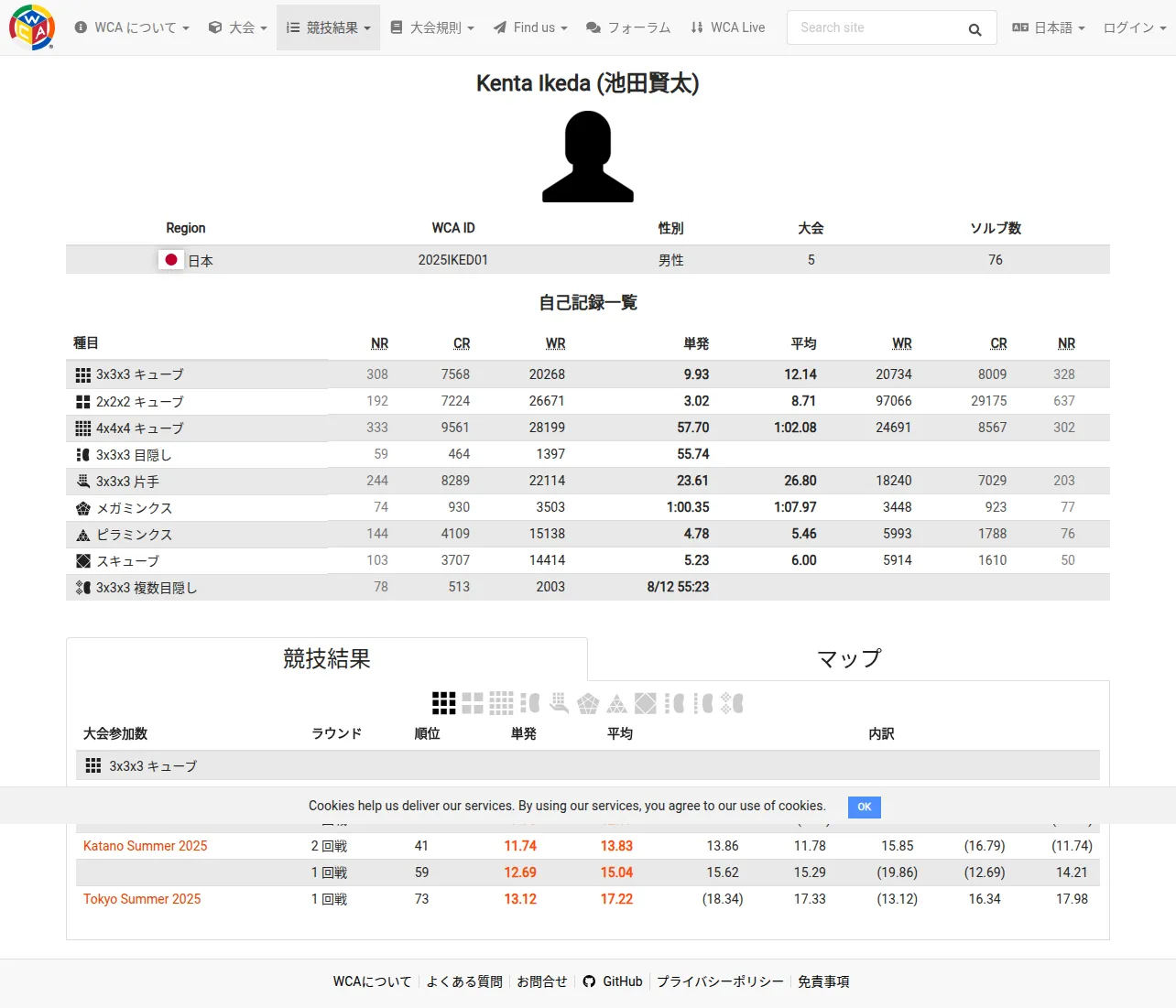Open the Find us dropdown menu
The width and height of the screenshot is (1176, 1008).
tap(530, 27)
